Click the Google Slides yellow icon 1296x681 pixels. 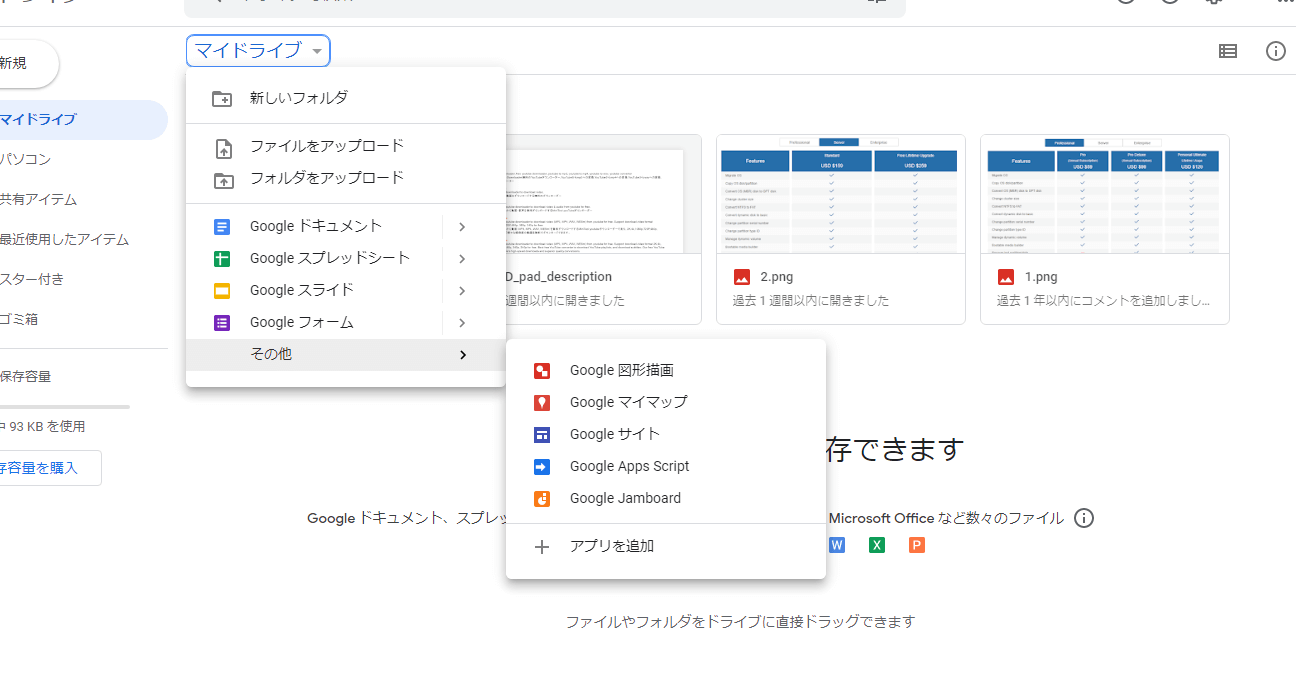222,291
